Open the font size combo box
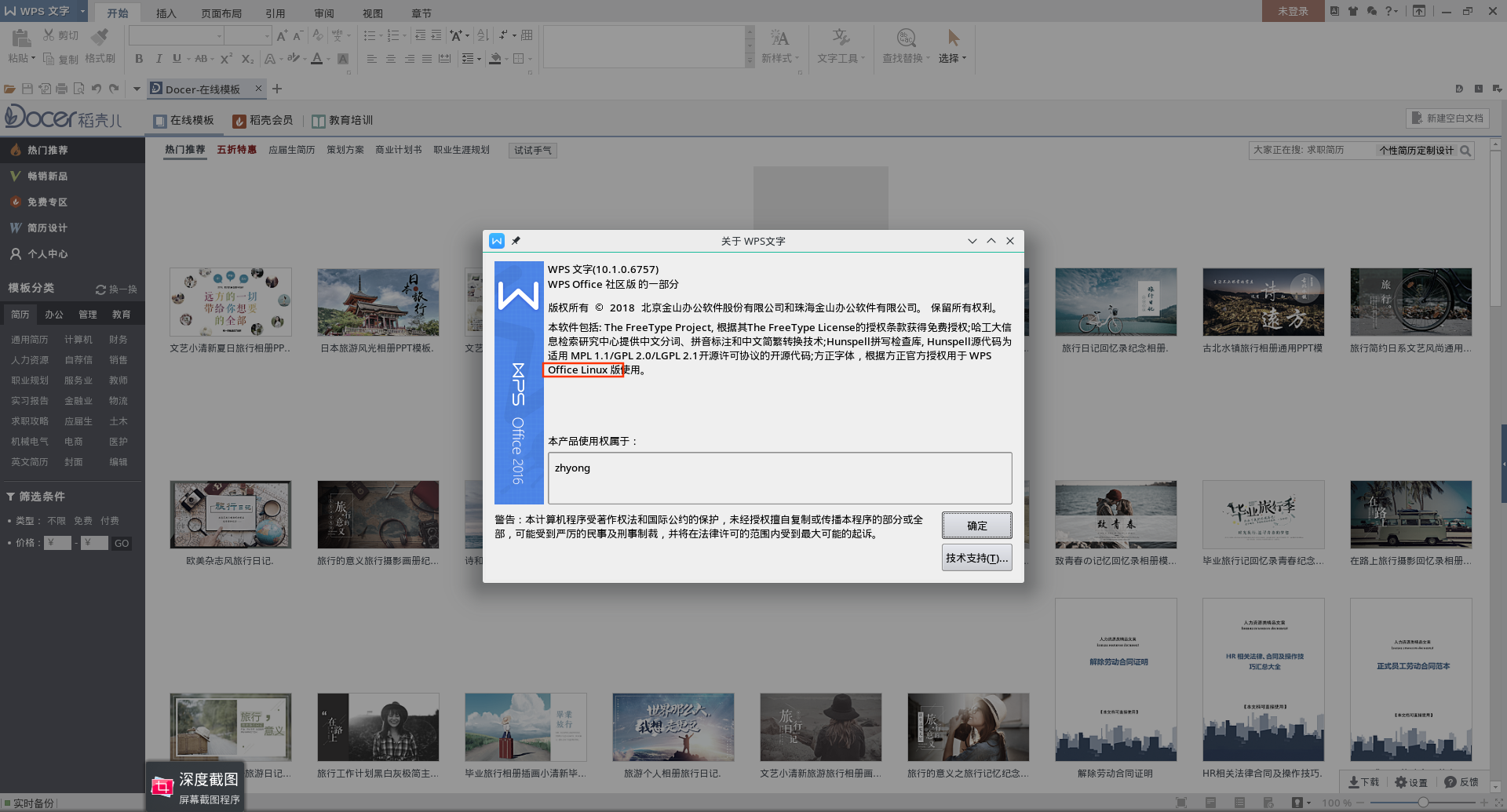 pos(248,35)
